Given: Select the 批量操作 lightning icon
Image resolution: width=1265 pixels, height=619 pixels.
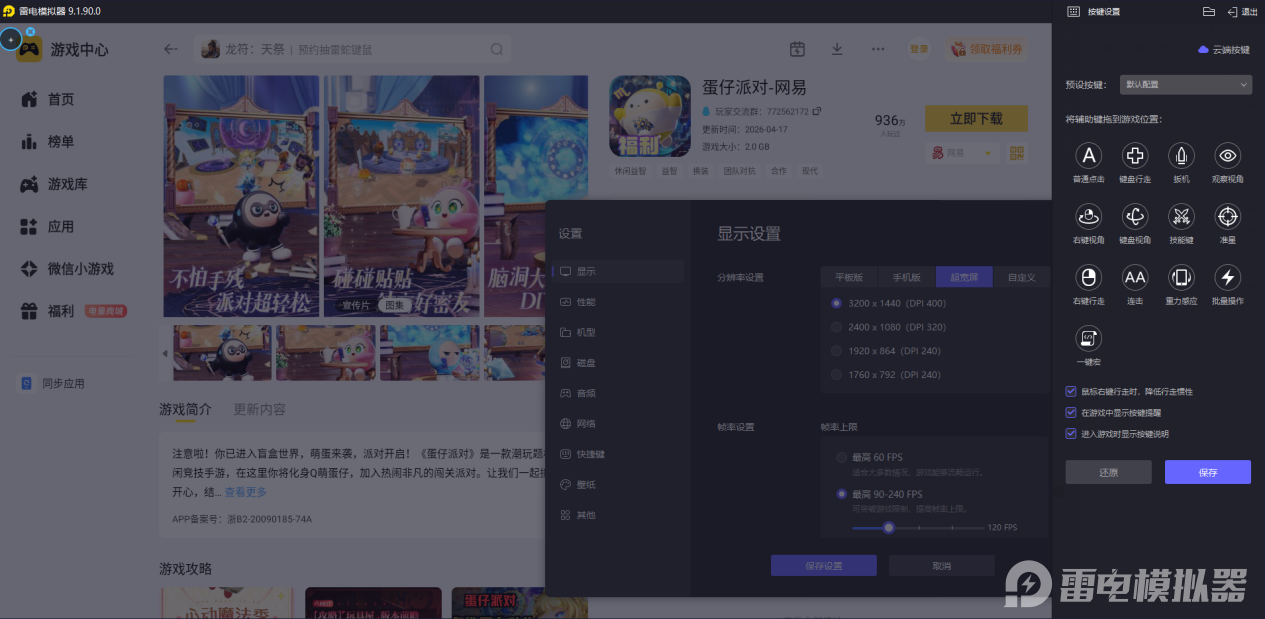Looking at the screenshot, I should coord(1228,277).
